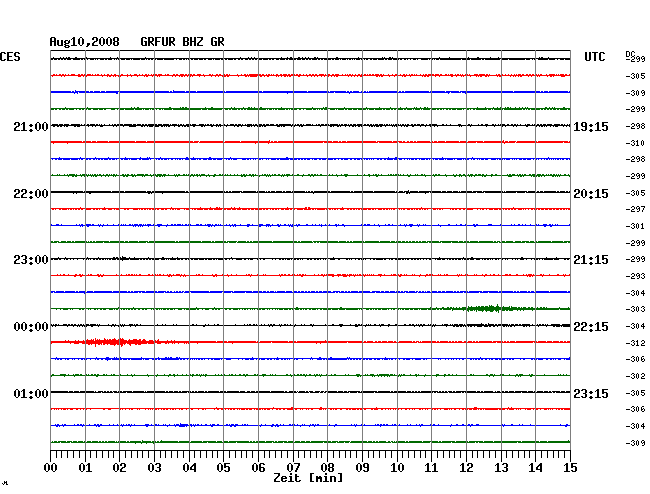Select the 22:00 local time label

(31, 194)
